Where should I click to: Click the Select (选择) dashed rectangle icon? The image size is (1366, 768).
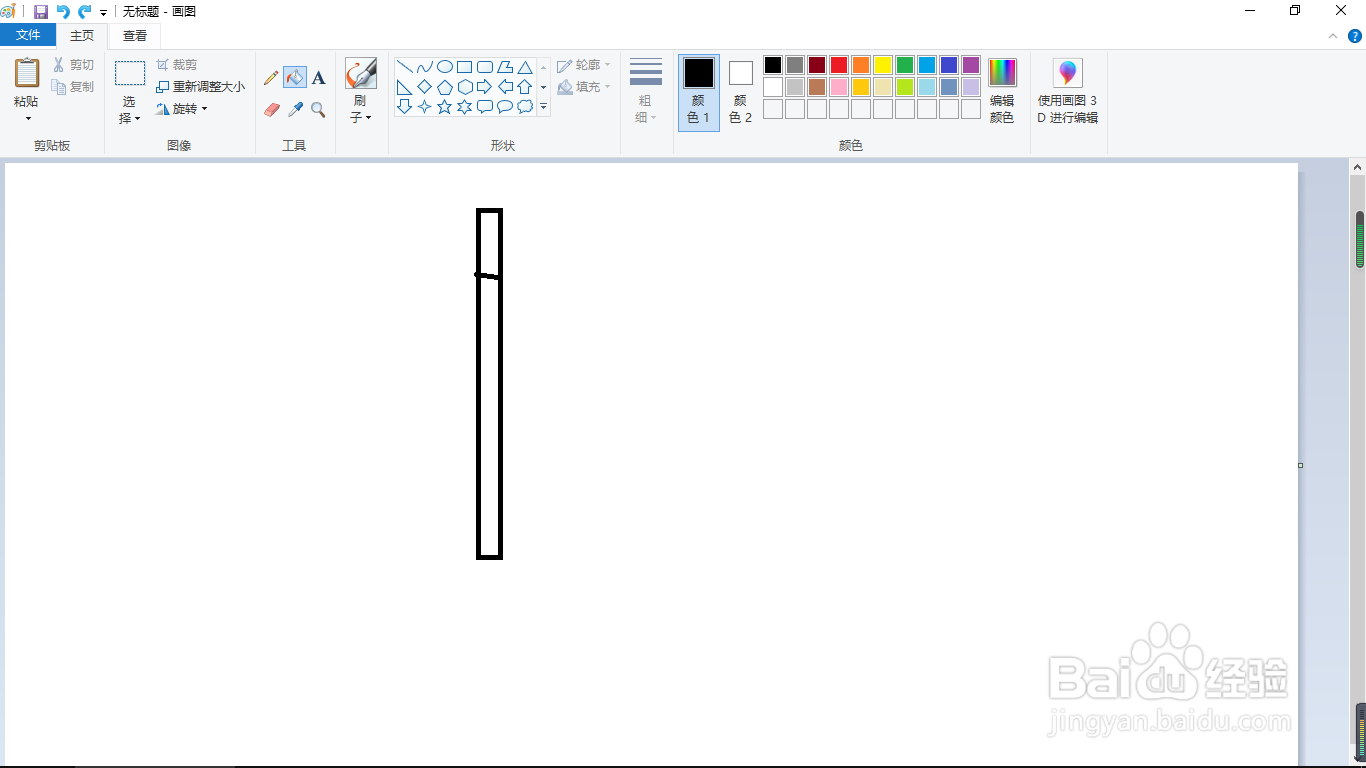click(x=130, y=73)
